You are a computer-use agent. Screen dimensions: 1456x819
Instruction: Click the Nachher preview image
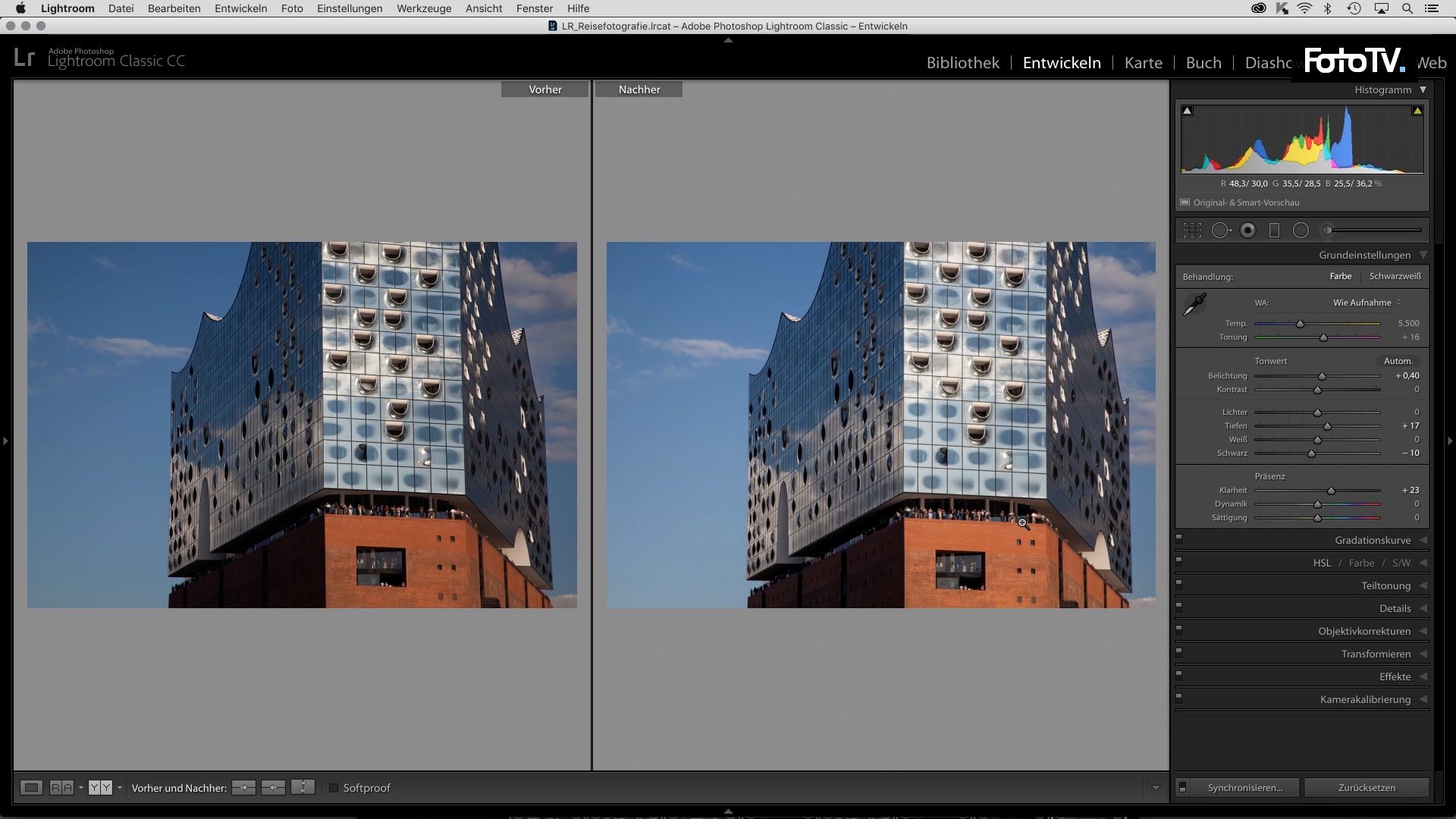[x=880, y=425]
